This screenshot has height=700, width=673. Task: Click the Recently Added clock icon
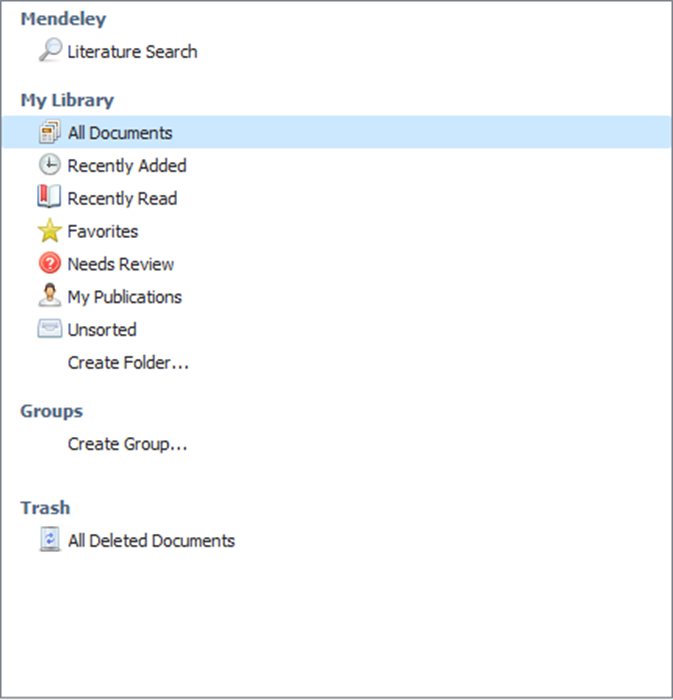[x=50, y=165]
